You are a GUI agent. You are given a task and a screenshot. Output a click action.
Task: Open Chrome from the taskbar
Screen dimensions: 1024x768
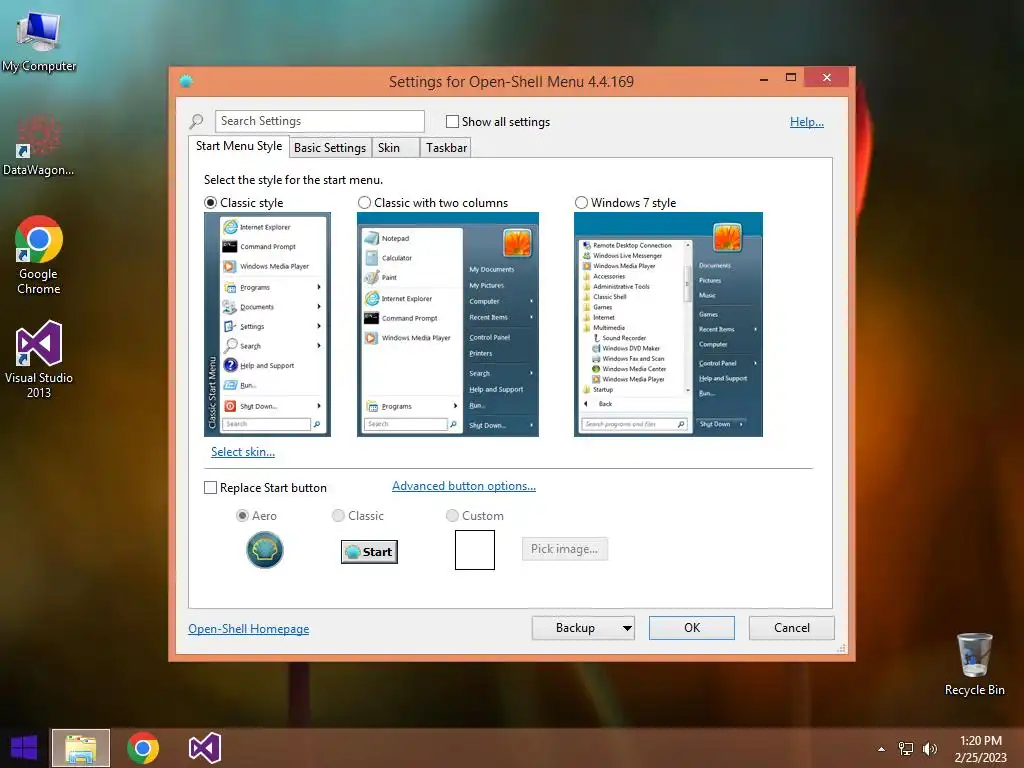[143, 748]
